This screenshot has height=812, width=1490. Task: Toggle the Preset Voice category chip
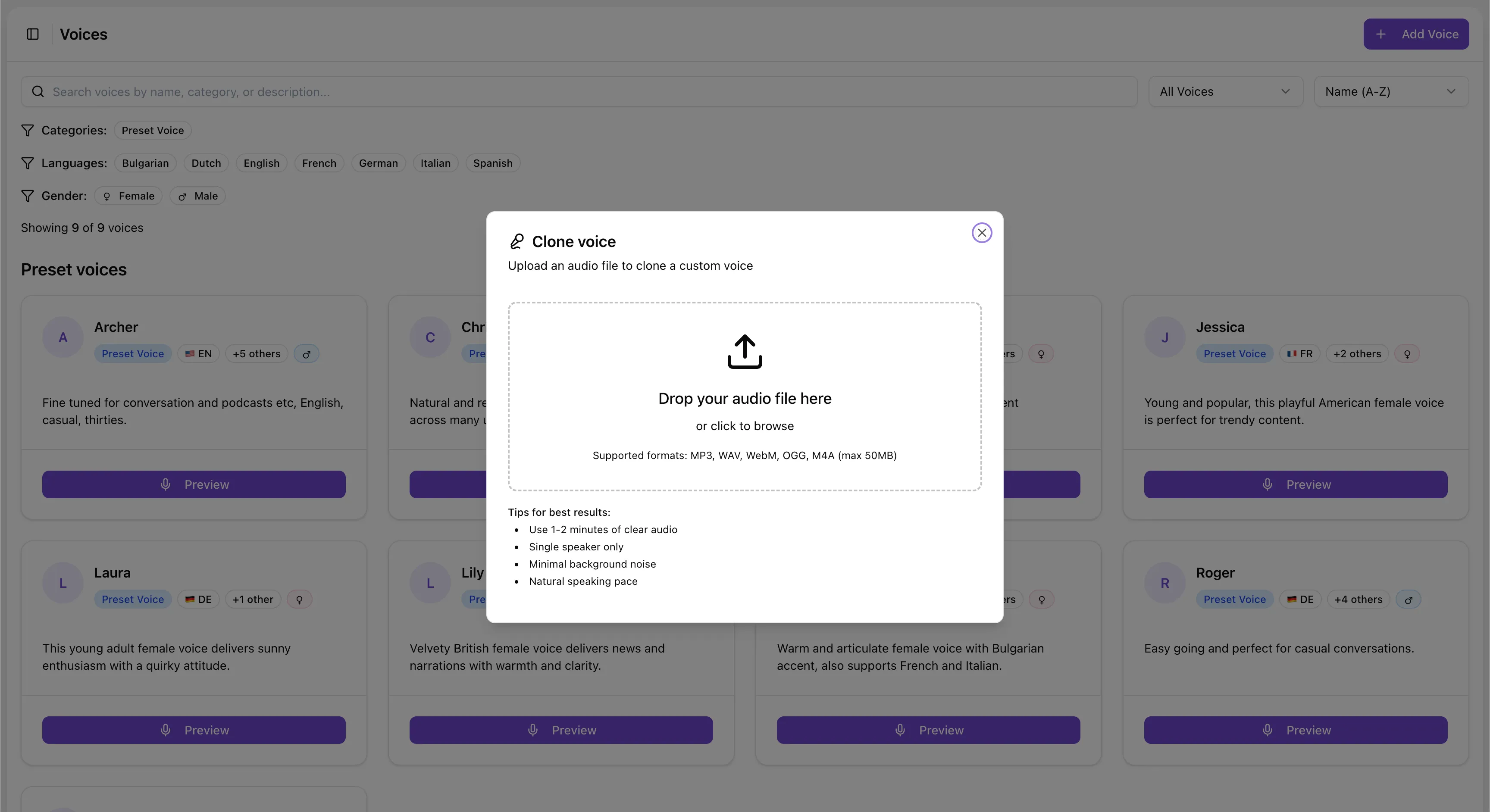coord(153,131)
